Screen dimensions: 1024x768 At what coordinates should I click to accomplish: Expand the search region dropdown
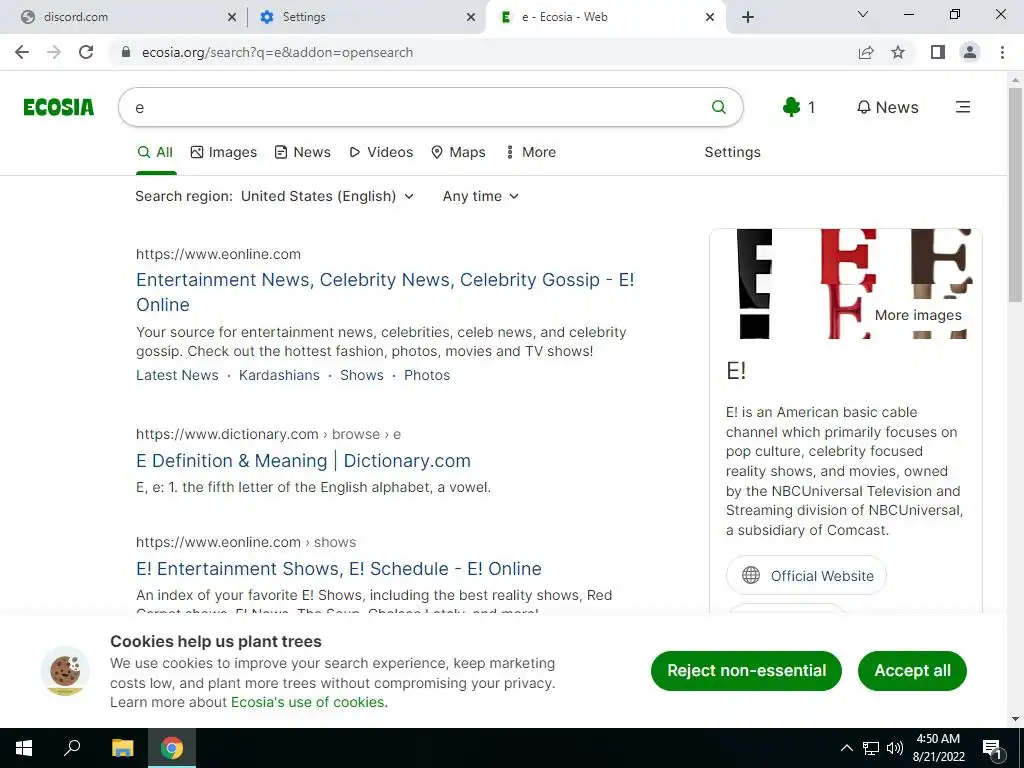tap(327, 196)
